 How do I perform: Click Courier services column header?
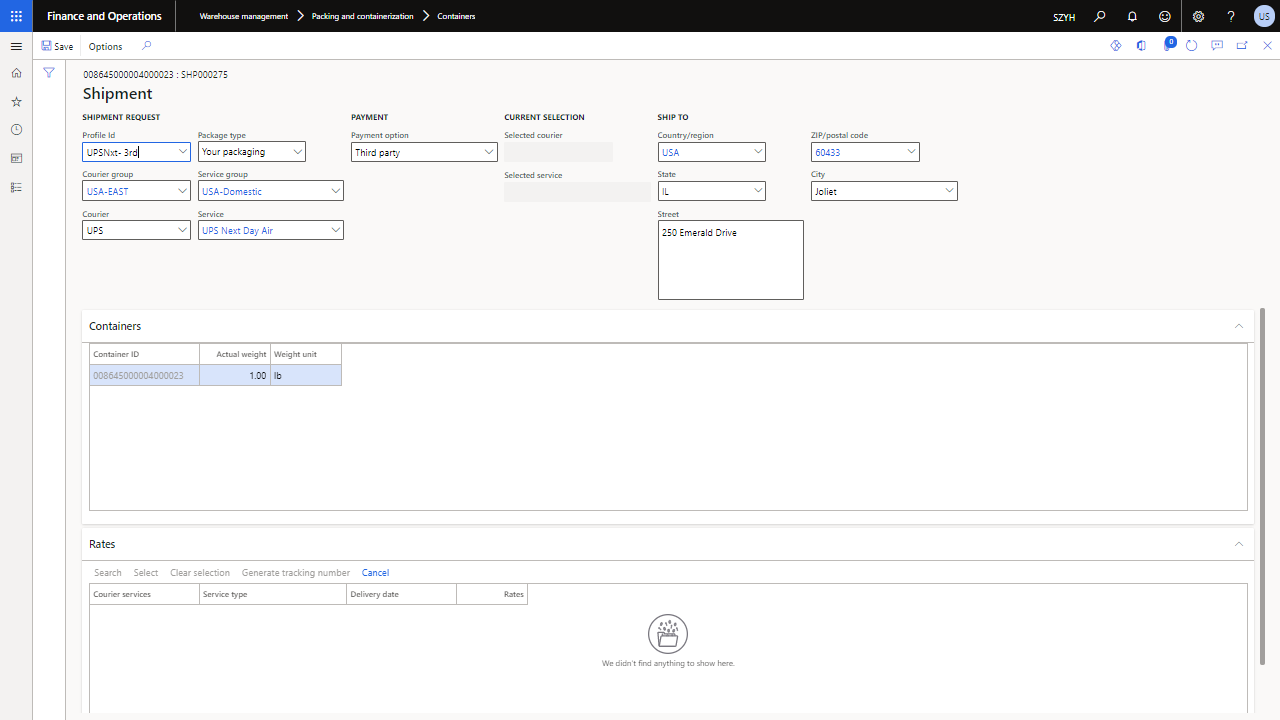click(144, 594)
